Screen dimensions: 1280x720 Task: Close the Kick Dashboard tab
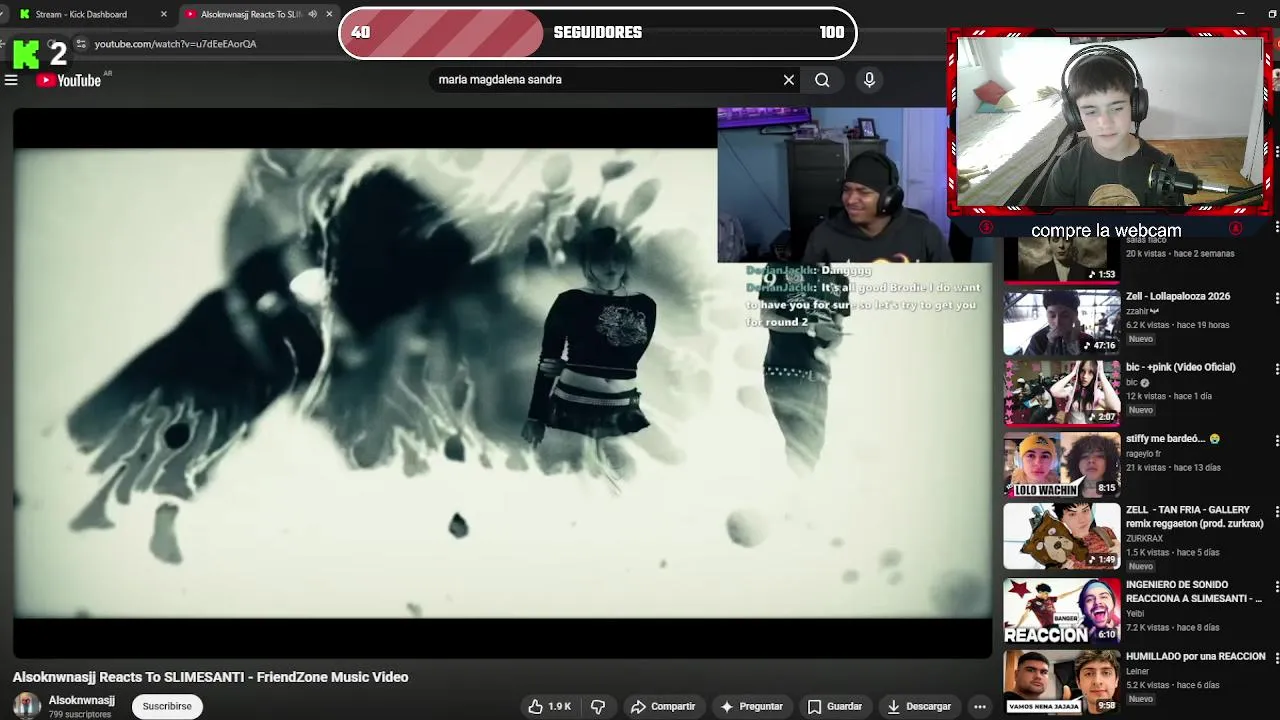click(164, 14)
